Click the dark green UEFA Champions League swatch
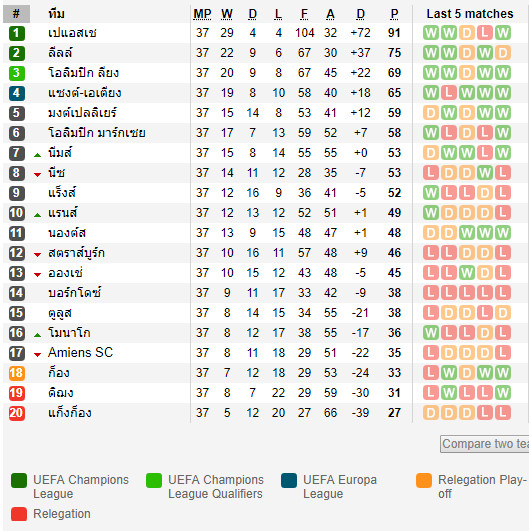The width and height of the screenshot is (529, 531). [x=19, y=481]
